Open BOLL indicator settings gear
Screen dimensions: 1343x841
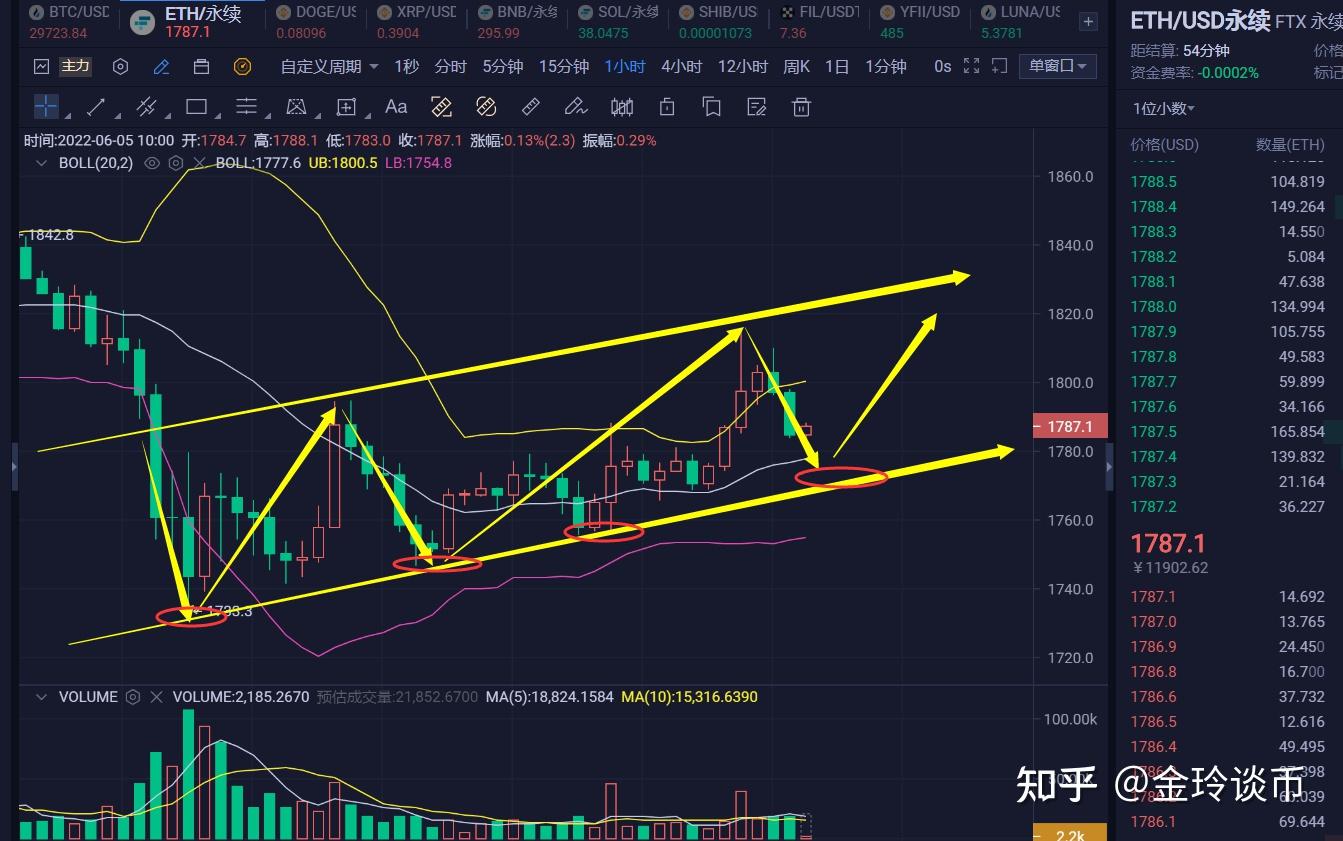pos(176,162)
